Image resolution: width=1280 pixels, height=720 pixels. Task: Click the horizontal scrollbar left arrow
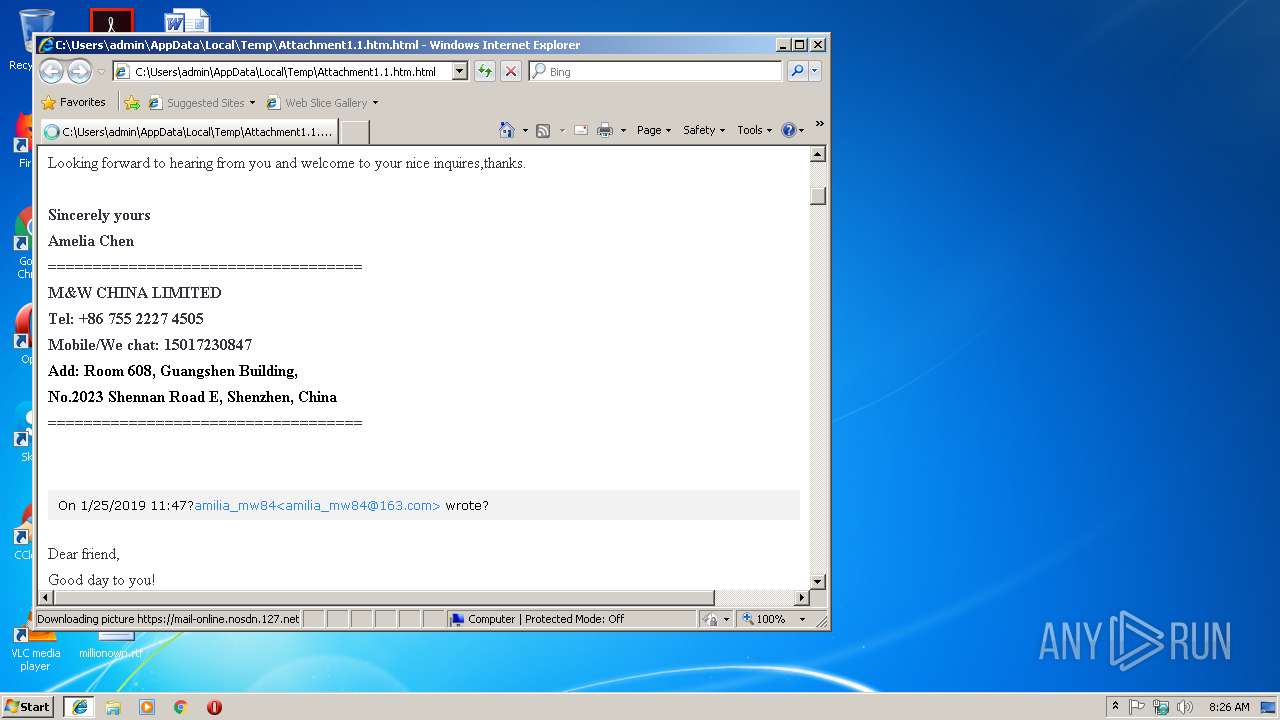coord(45,598)
